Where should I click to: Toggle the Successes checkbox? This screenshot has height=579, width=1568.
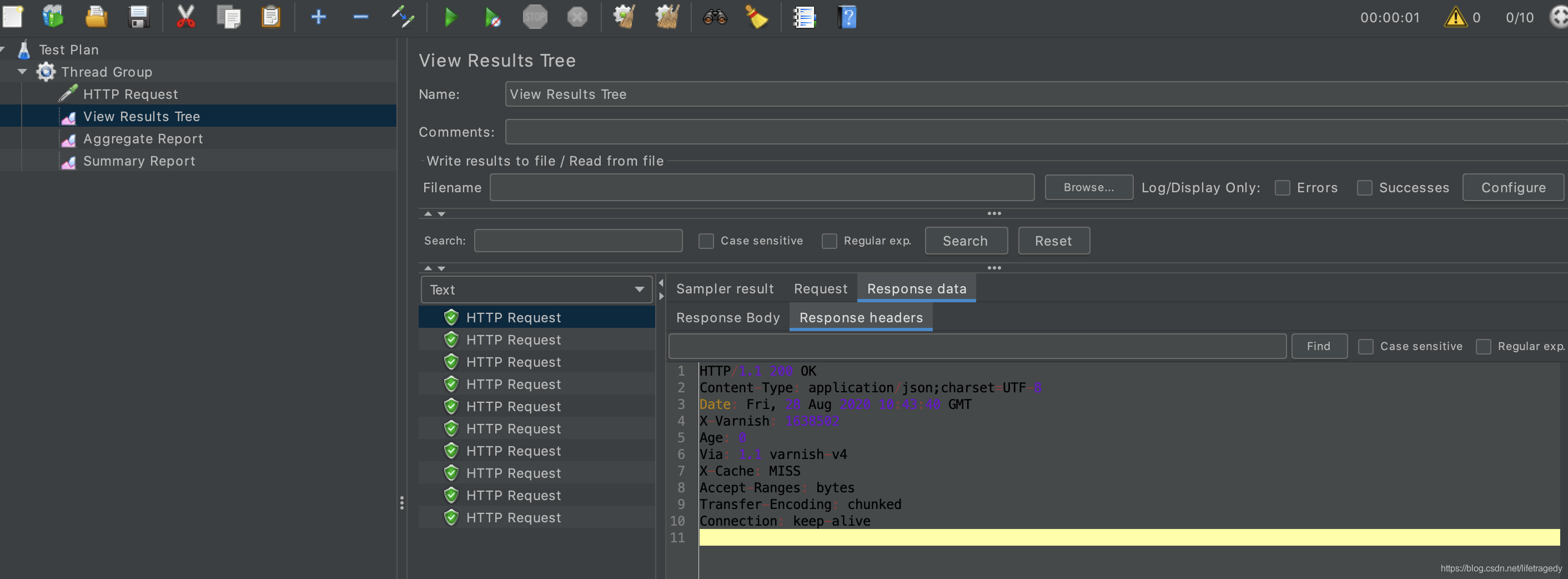(x=1365, y=188)
